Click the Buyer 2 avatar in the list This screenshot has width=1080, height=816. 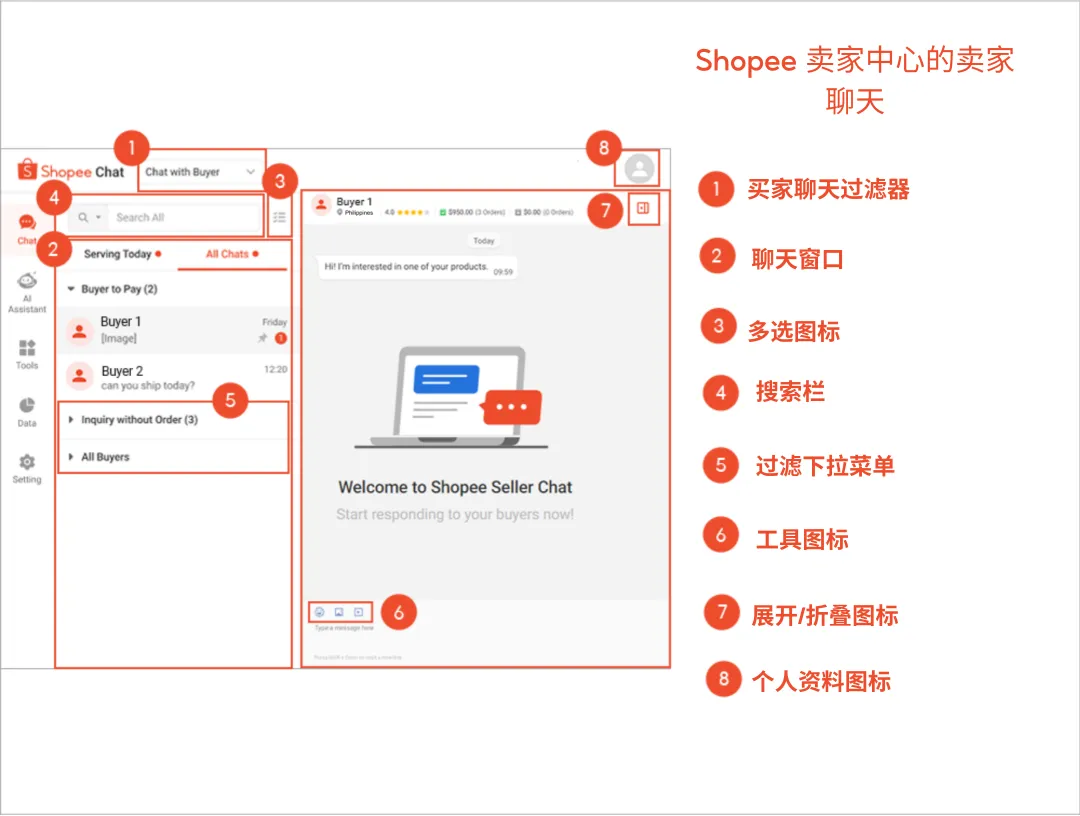click(79, 376)
